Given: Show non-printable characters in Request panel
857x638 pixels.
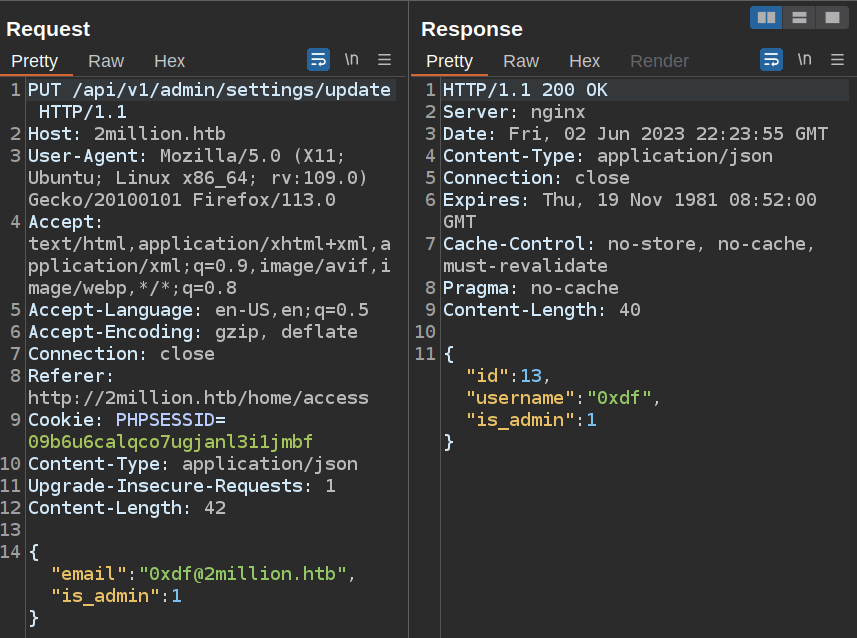Looking at the screenshot, I should (352, 59).
